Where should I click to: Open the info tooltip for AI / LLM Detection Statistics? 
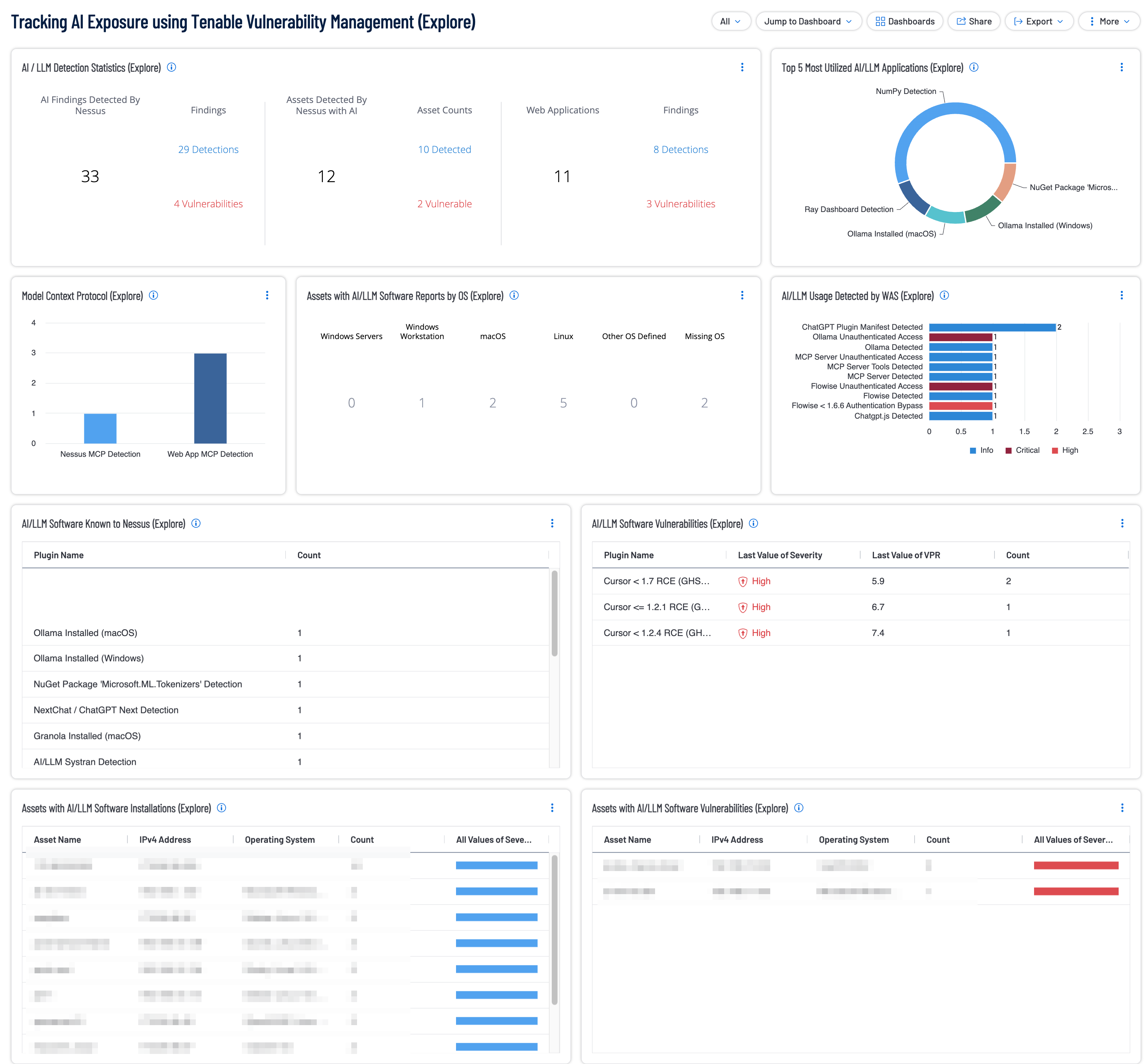pos(172,67)
